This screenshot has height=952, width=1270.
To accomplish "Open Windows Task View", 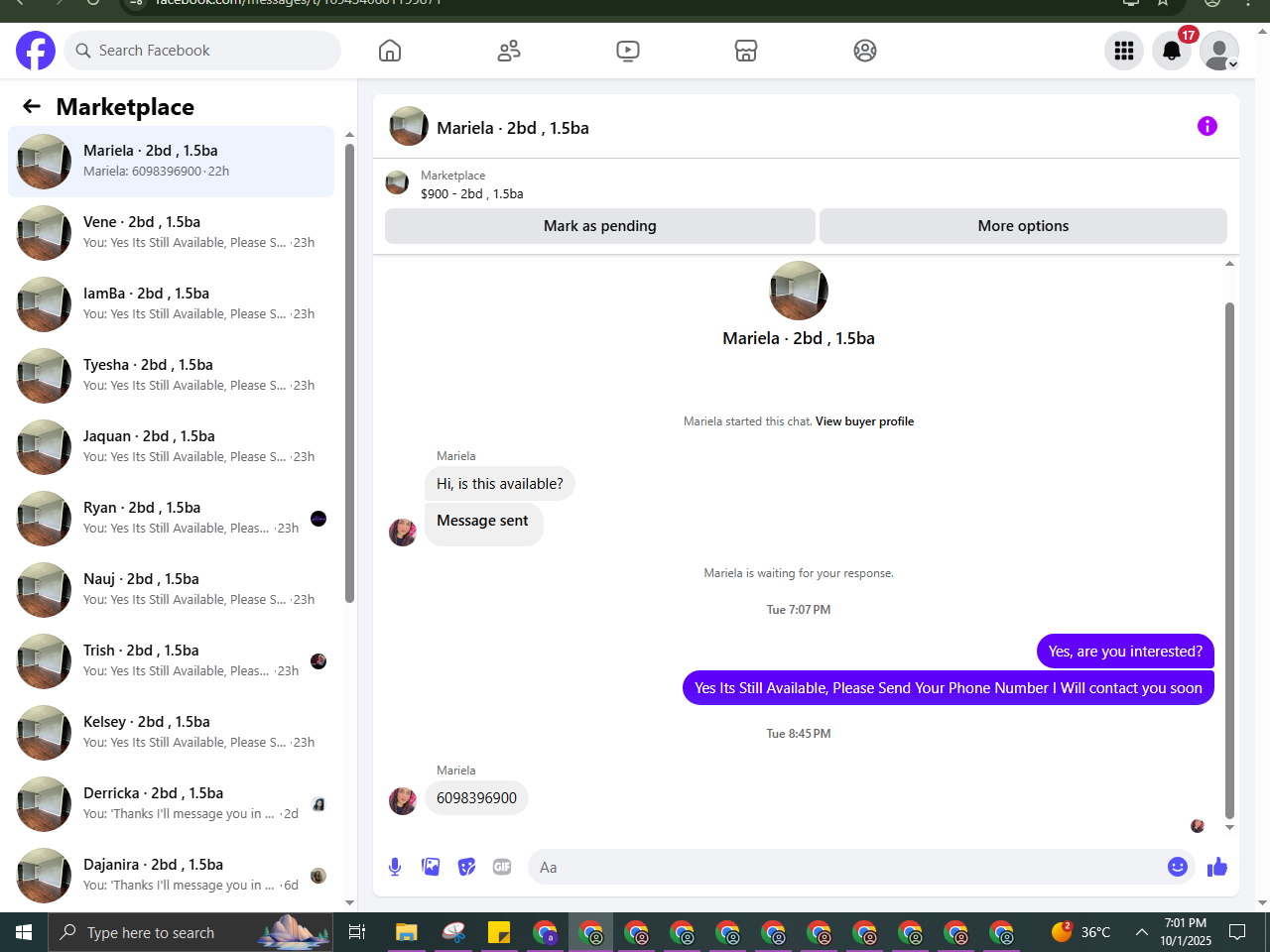I will 357,932.
